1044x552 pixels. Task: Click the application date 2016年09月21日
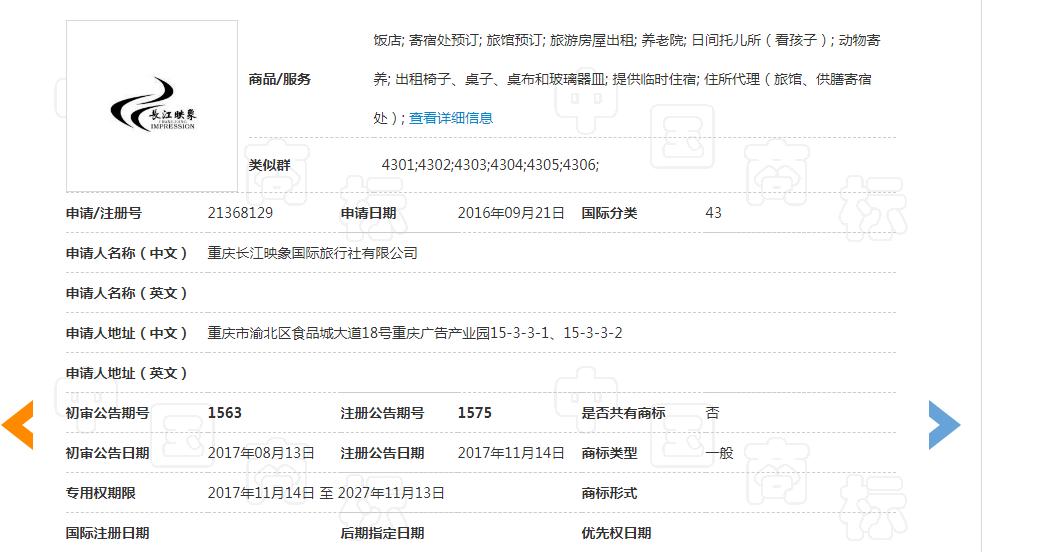(x=511, y=213)
